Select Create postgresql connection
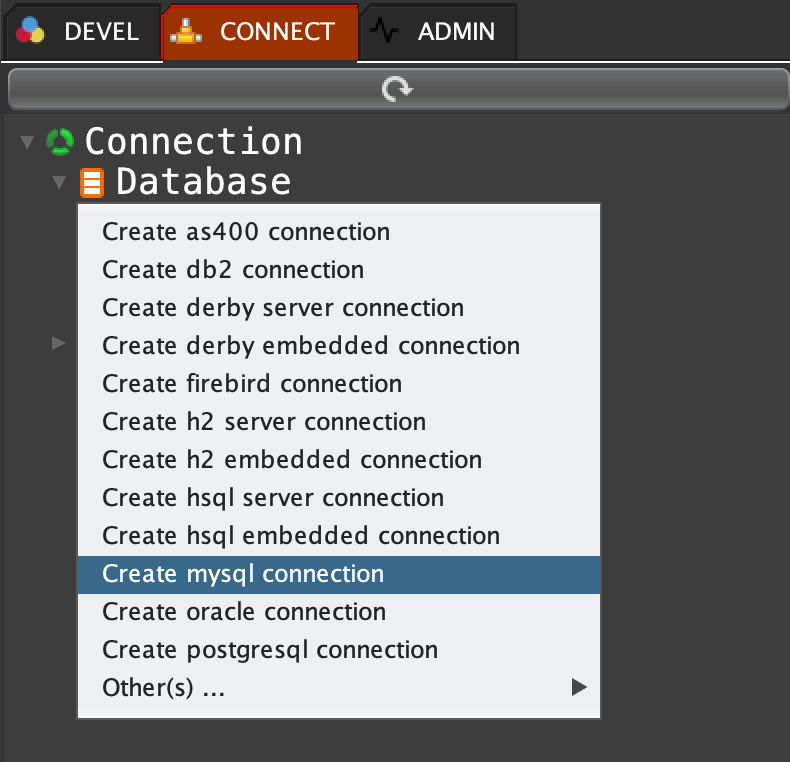This screenshot has height=762, width=790. 270,650
